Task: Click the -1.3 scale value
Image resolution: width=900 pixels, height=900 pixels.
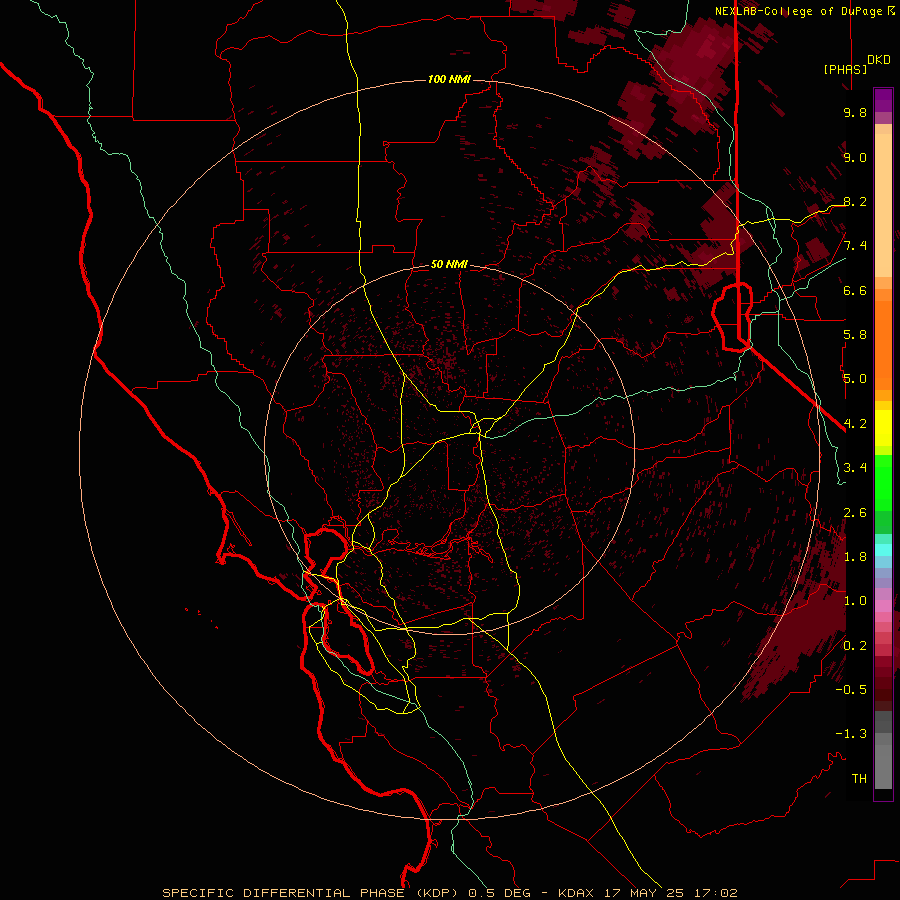Action: (x=851, y=734)
